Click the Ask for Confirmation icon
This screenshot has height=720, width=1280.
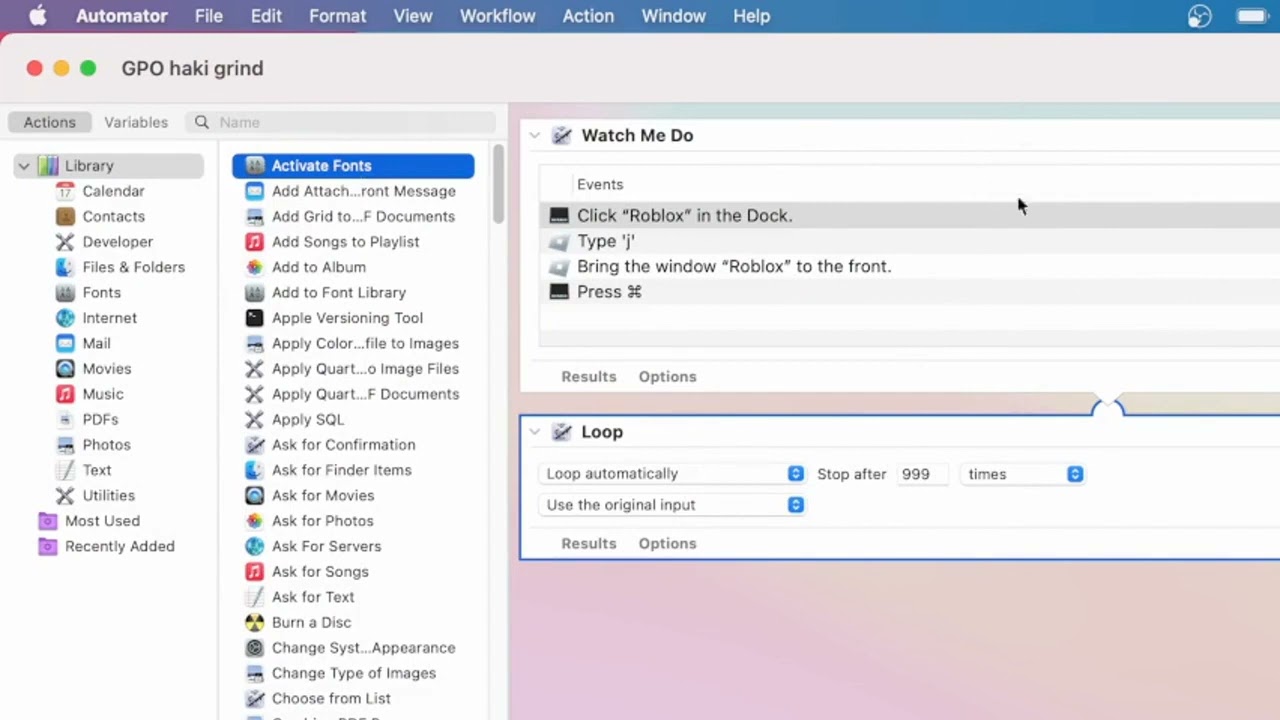coord(254,445)
